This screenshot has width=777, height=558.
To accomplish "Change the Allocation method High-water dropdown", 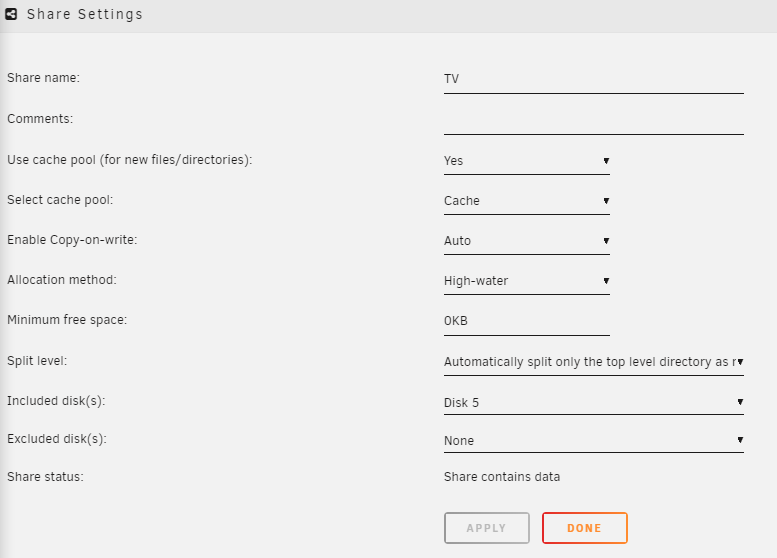I will tap(527, 281).
